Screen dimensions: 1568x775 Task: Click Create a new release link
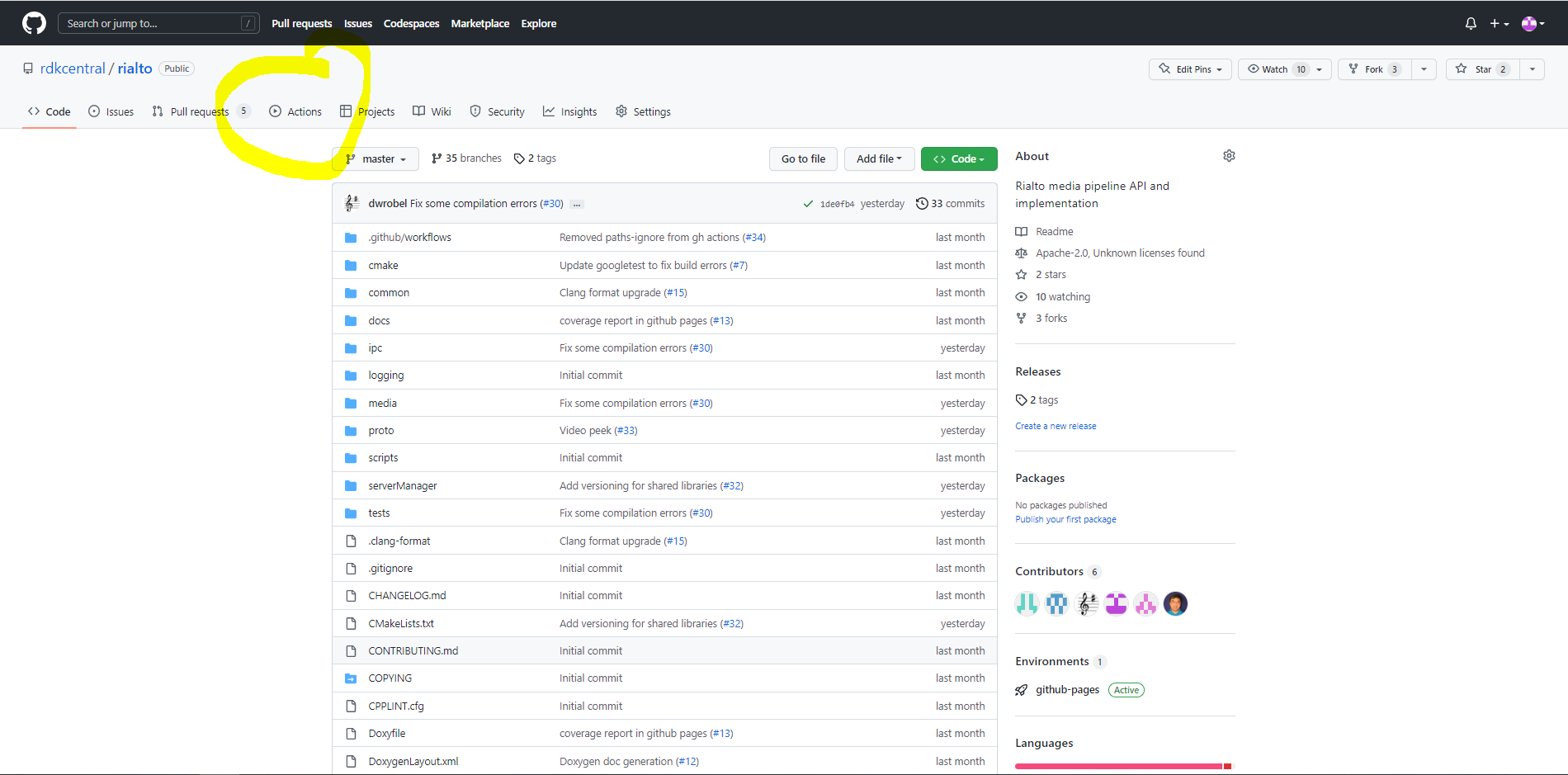pyautogui.click(x=1056, y=426)
